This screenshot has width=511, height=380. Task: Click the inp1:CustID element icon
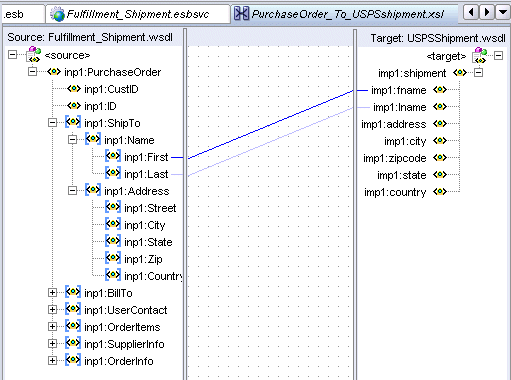click(74, 89)
